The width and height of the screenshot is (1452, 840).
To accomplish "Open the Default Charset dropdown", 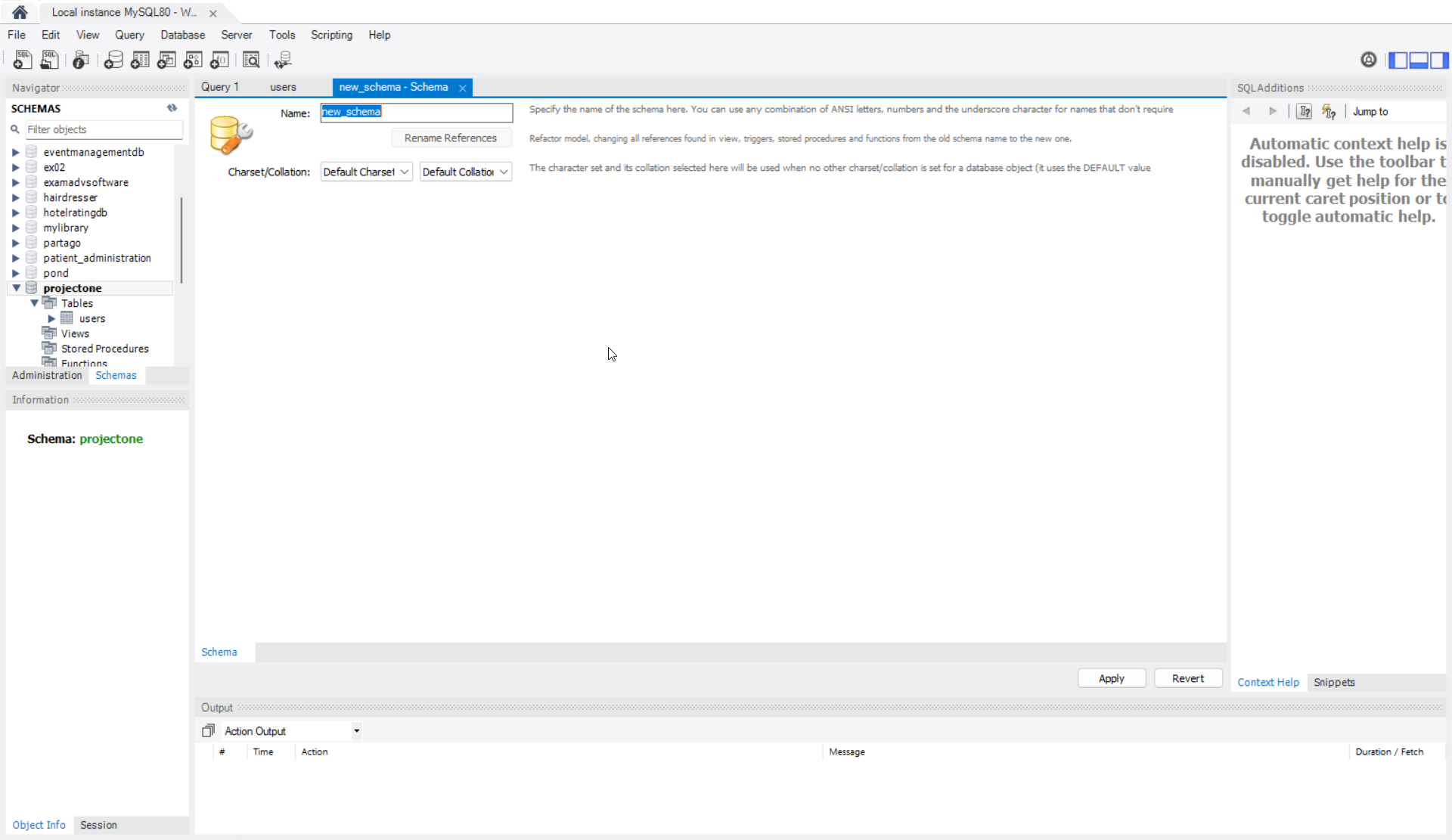I will coord(366,172).
